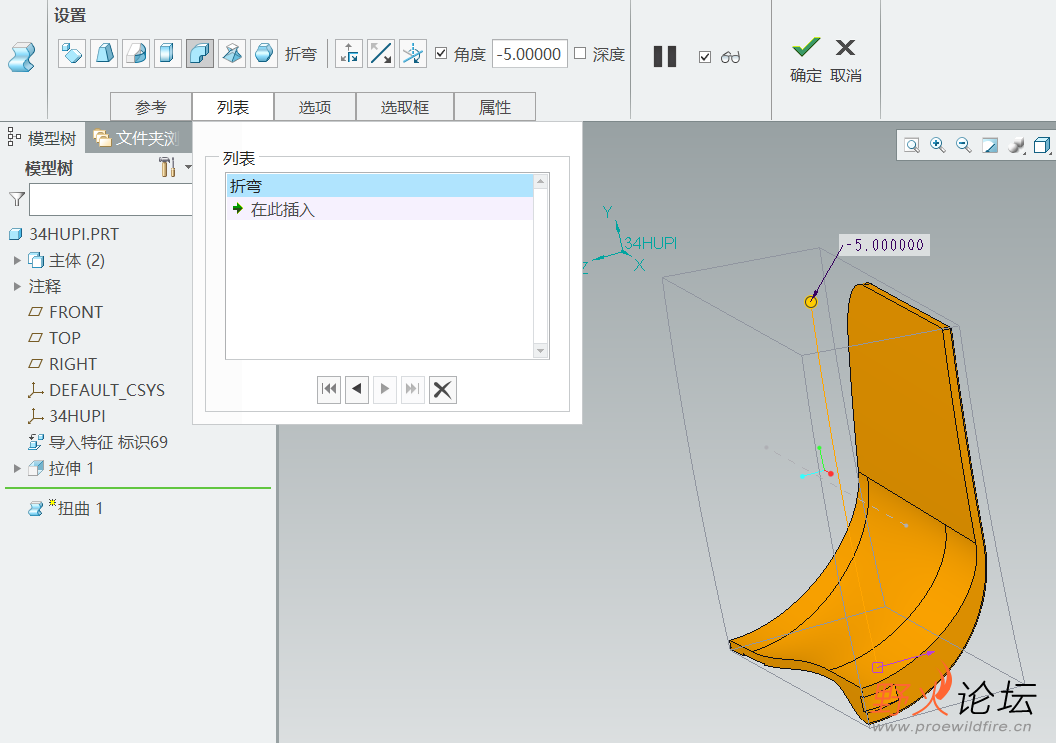1056x743 pixels.
Task: Switch to the 模型树 tab
Action: pyautogui.click(x=43, y=138)
